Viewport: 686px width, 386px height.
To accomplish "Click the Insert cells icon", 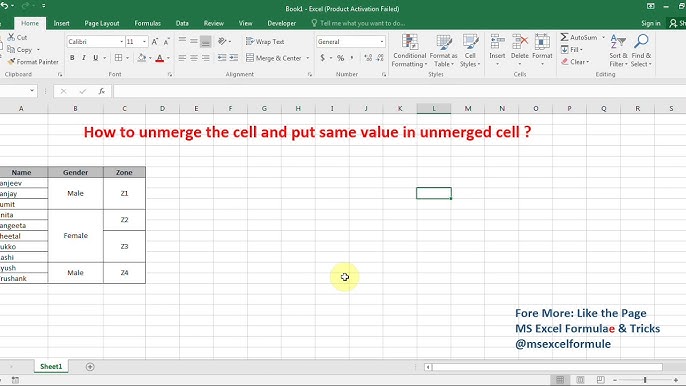I will (x=497, y=42).
